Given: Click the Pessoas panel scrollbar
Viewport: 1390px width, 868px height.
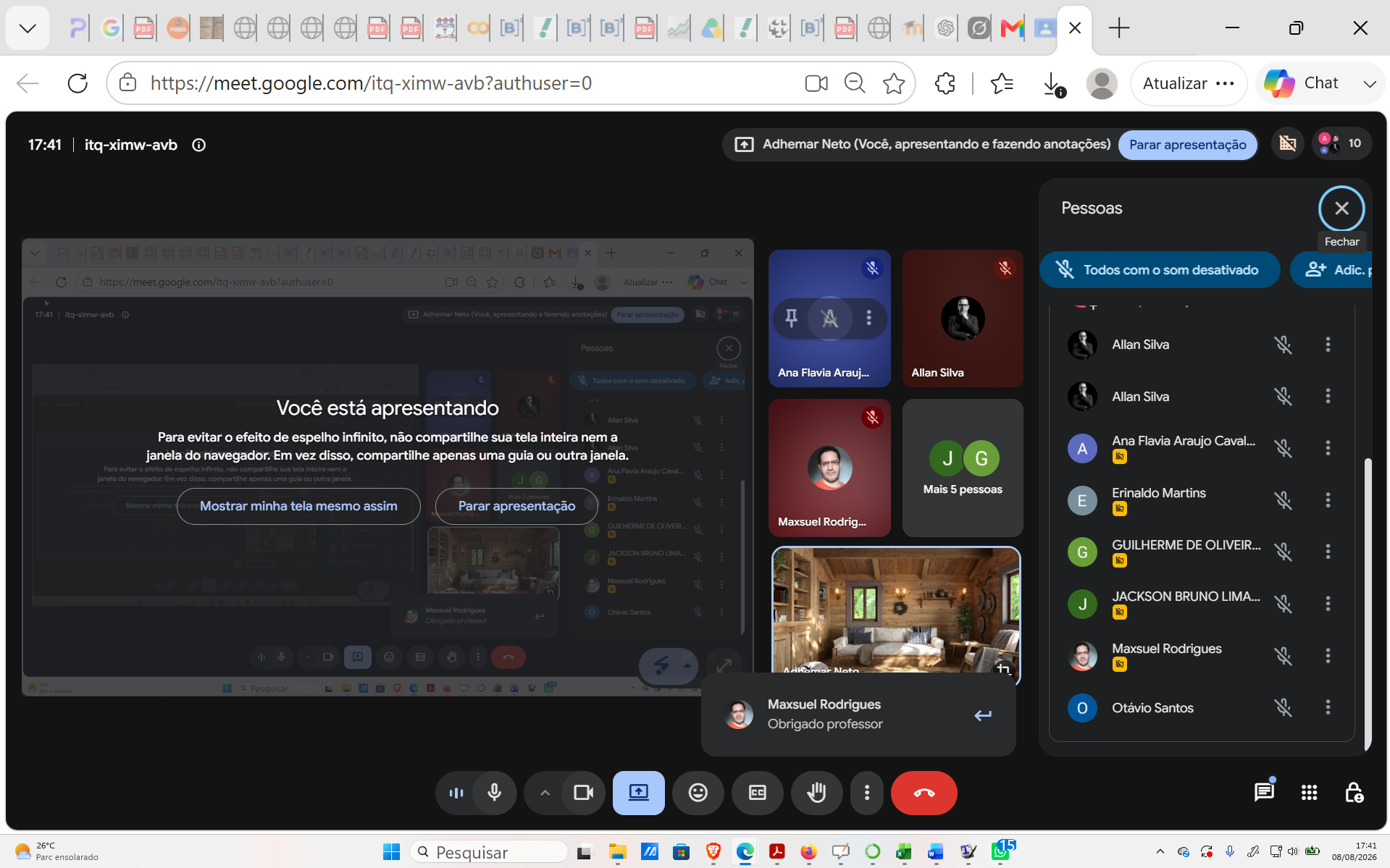Looking at the screenshot, I should [1367, 604].
